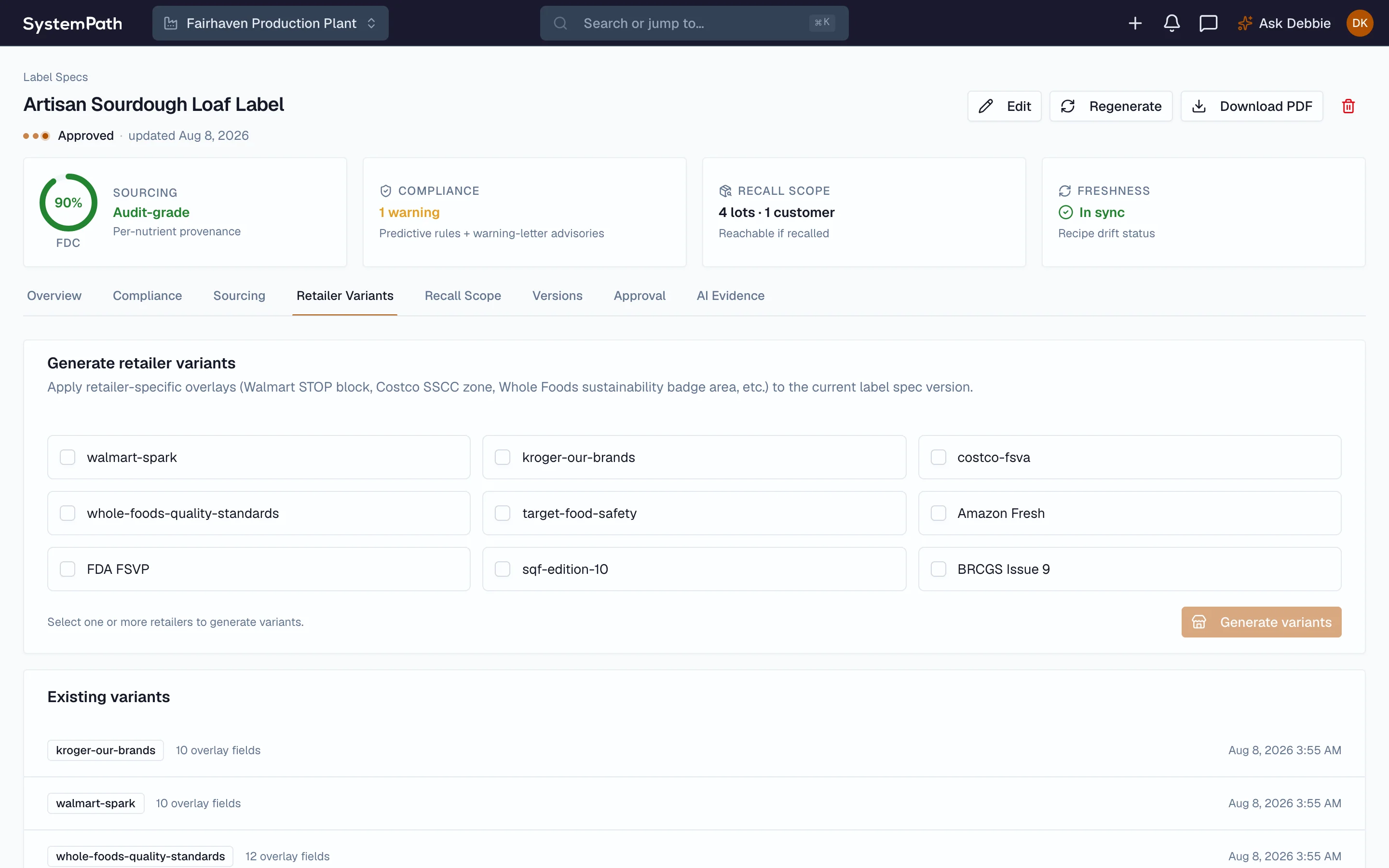Open the AI Evidence tab
This screenshot has height=868, width=1389.
click(730, 296)
